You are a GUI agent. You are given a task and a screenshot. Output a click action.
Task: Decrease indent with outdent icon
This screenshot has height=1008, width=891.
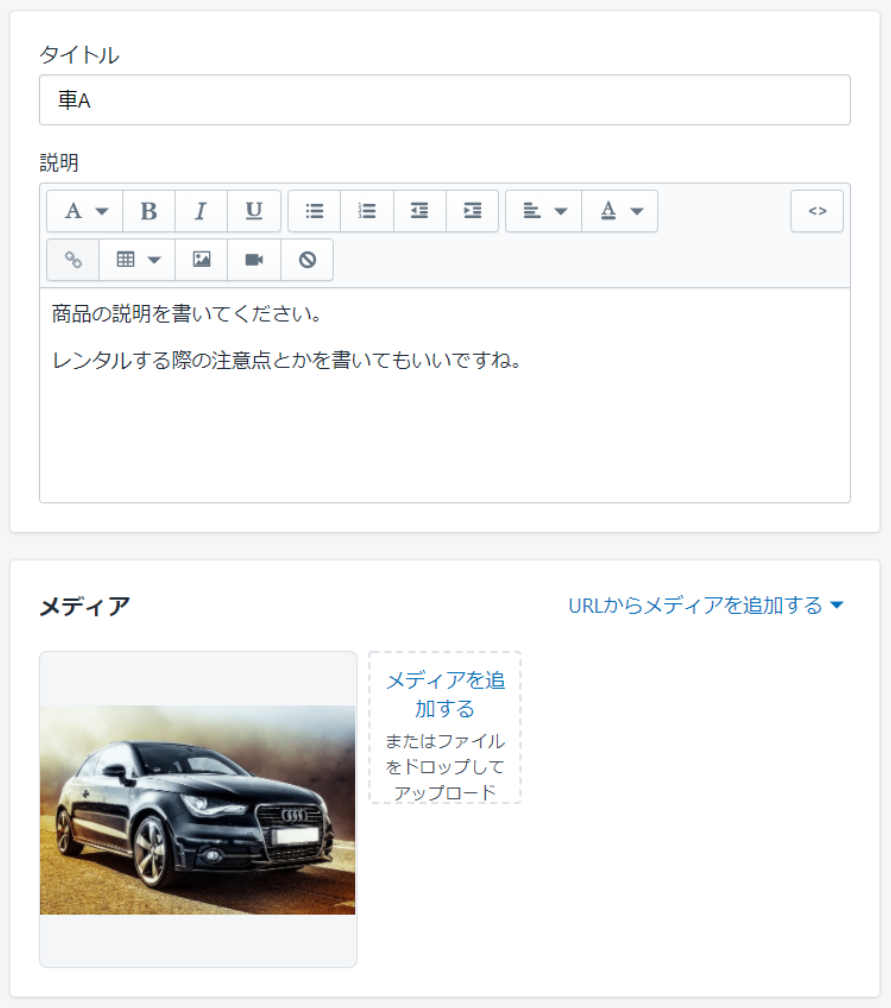[420, 211]
